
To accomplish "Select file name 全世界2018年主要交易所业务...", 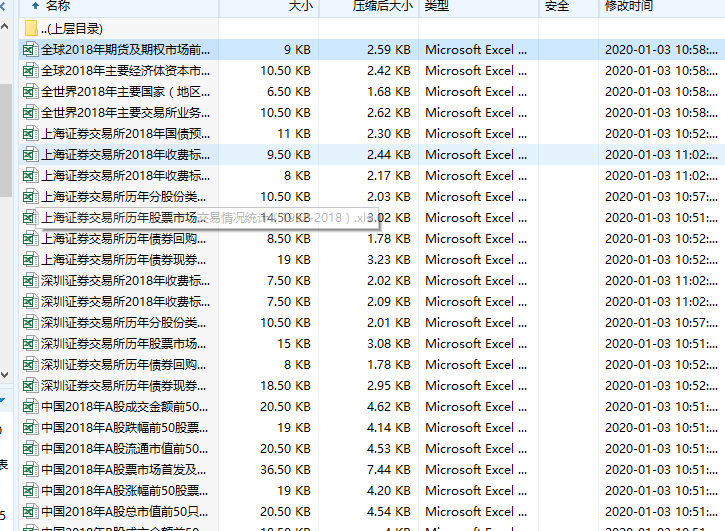I will [125, 112].
